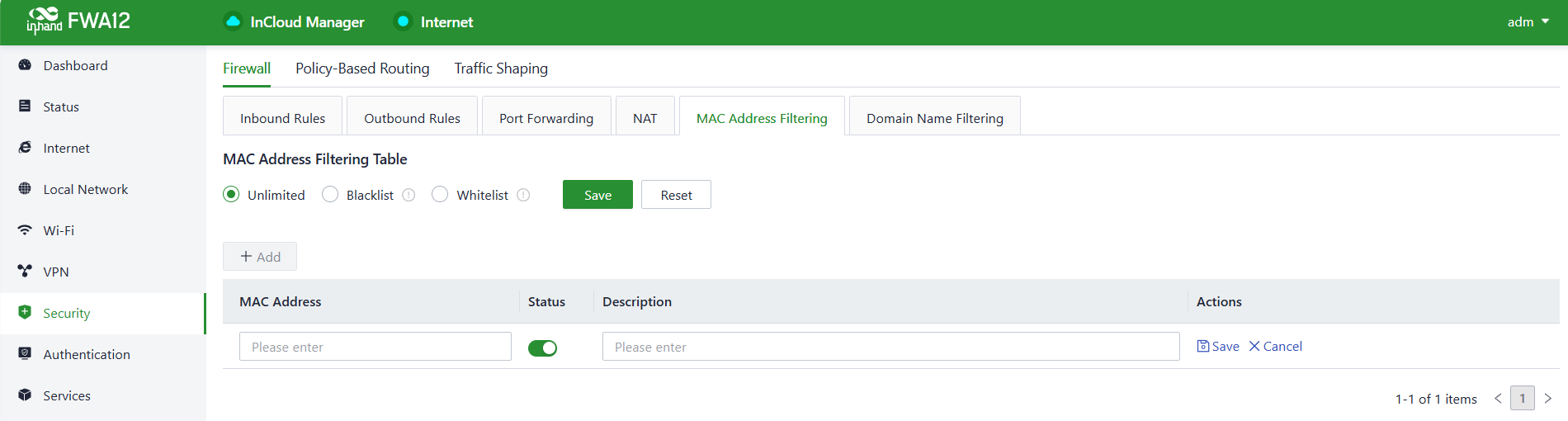
Task: Click the green Save button
Action: (x=597, y=195)
